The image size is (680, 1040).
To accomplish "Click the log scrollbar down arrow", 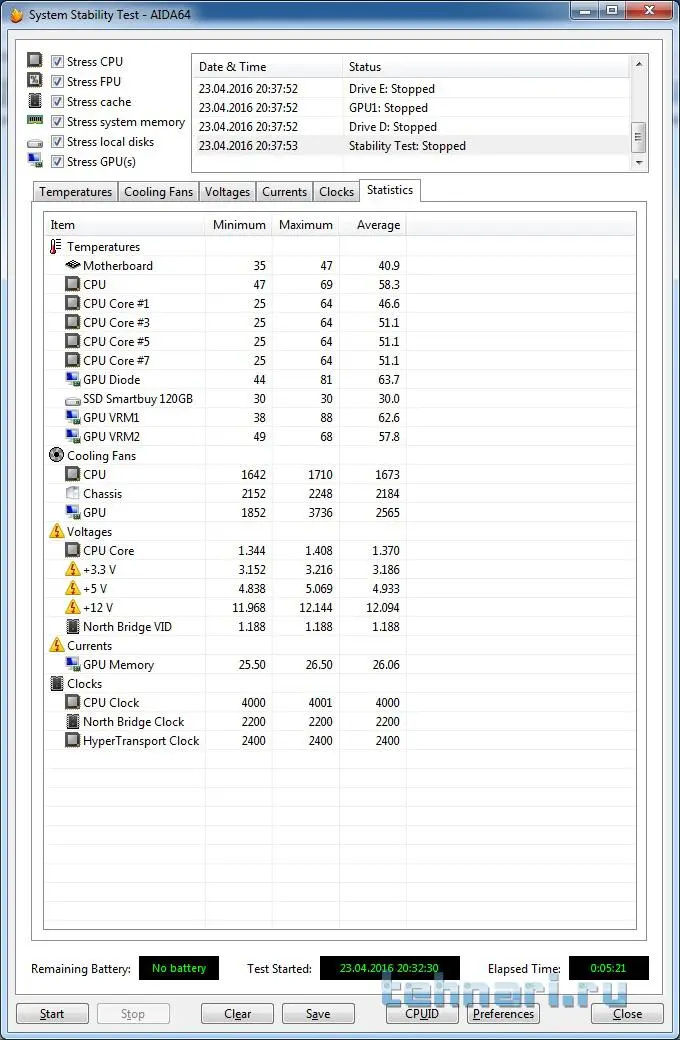I will 639,162.
